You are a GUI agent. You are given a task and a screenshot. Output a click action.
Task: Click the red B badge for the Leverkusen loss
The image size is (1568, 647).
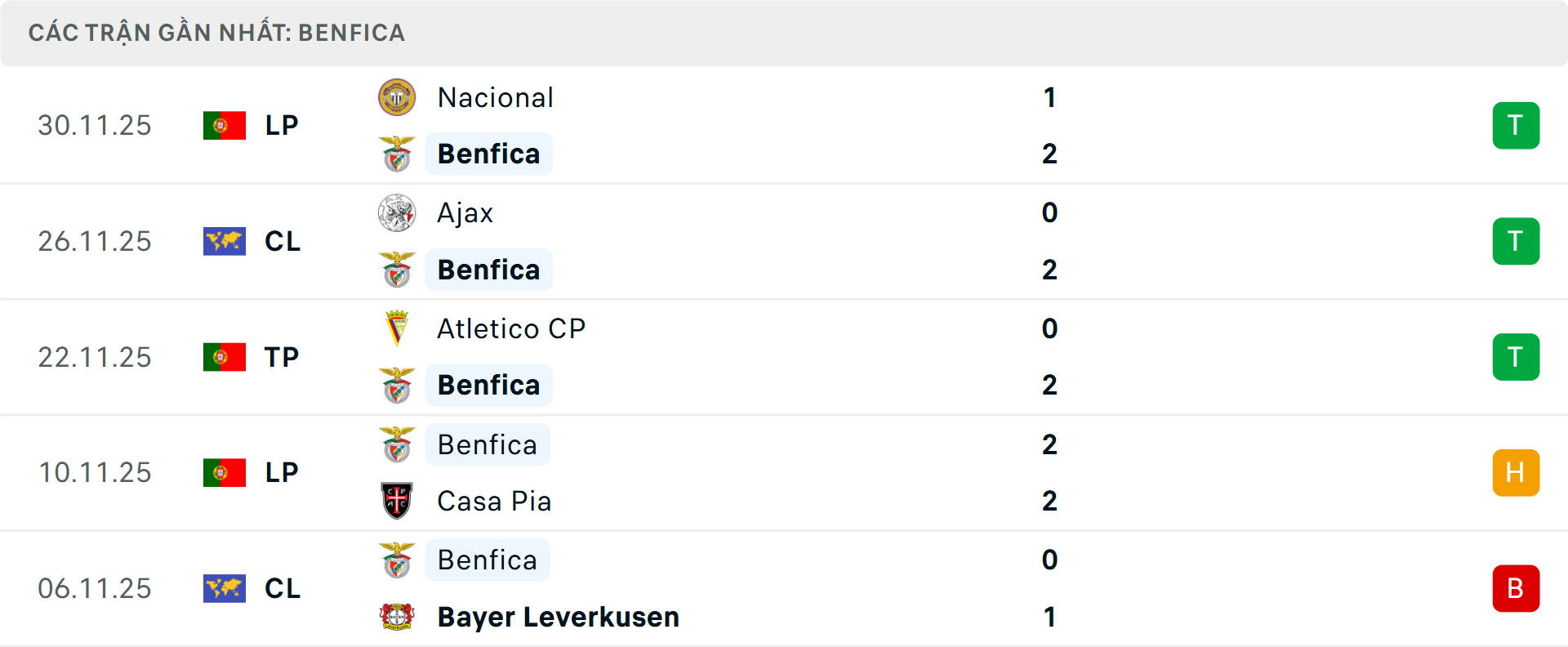(1516, 588)
